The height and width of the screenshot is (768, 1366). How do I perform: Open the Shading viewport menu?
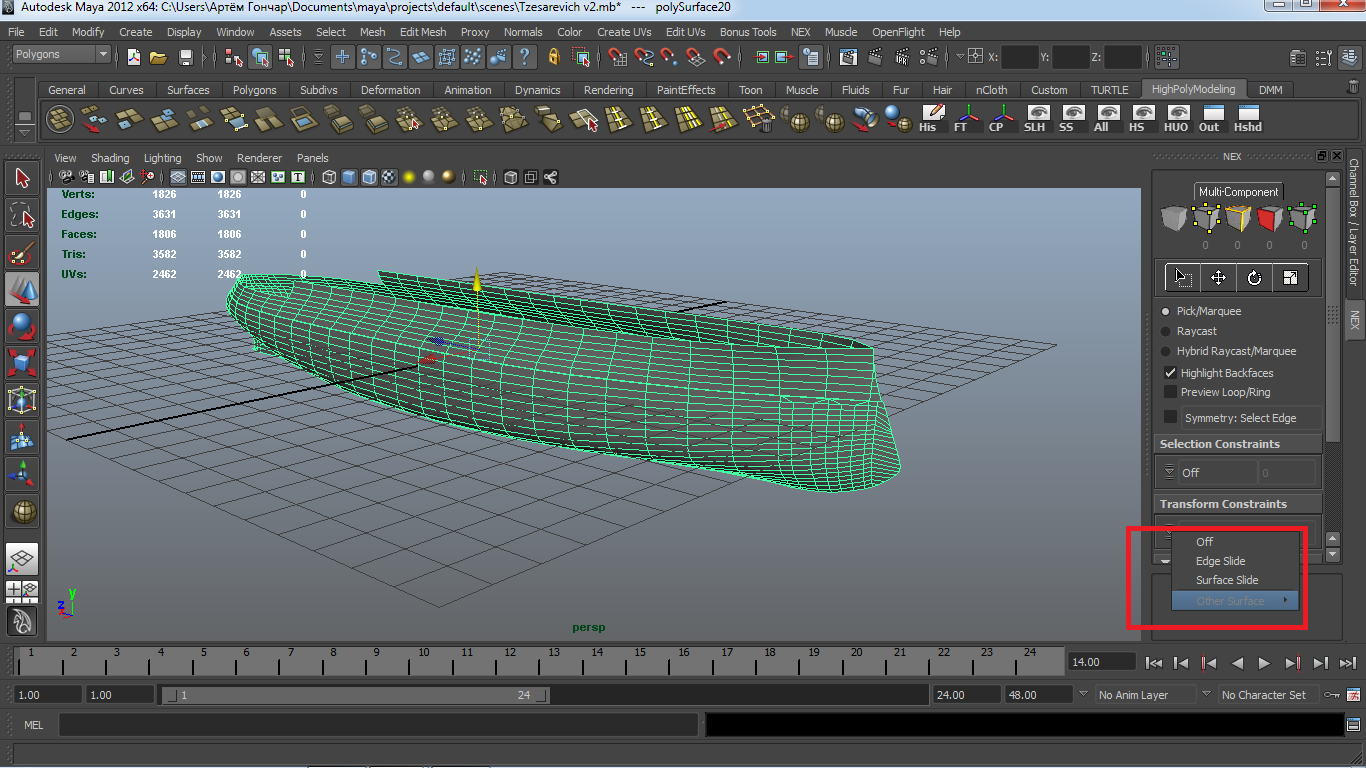coord(110,158)
